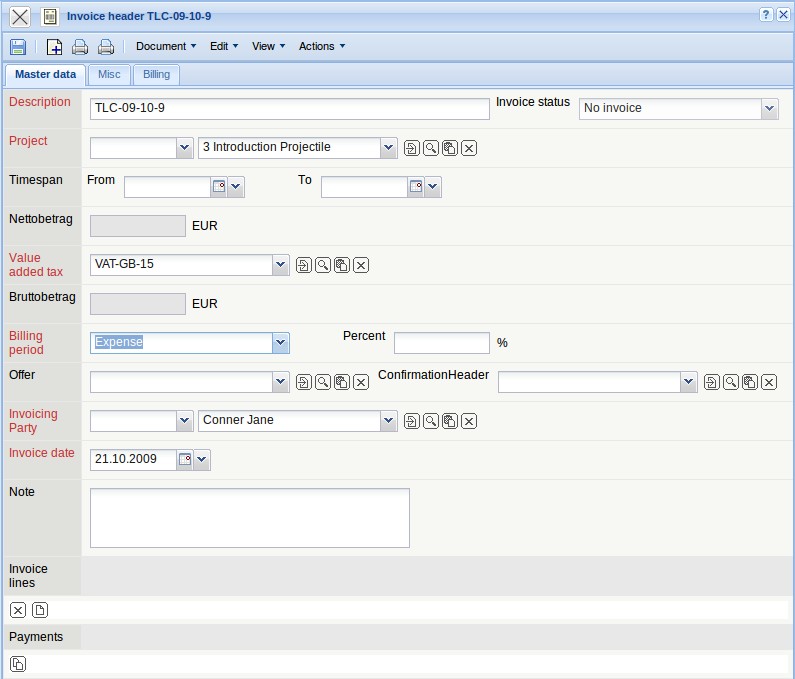
Task: Click the Save disk icon in toolbar
Action: pyautogui.click(x=18, y=46)
